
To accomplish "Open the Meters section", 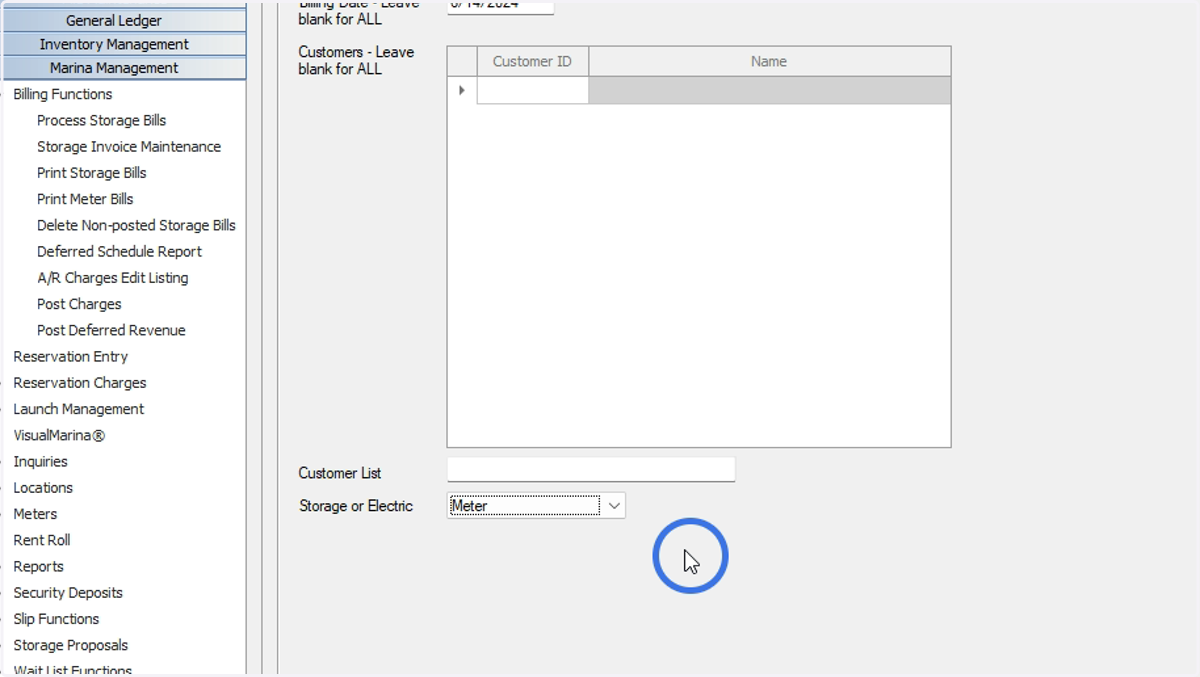I will click(35, 514).
